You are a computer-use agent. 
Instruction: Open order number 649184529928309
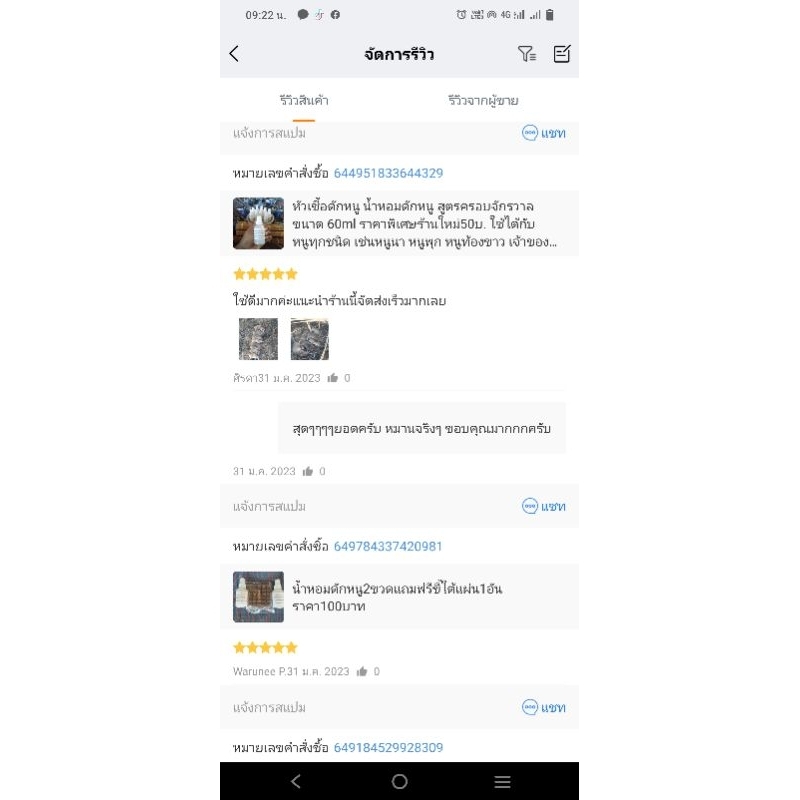point(388,747)
